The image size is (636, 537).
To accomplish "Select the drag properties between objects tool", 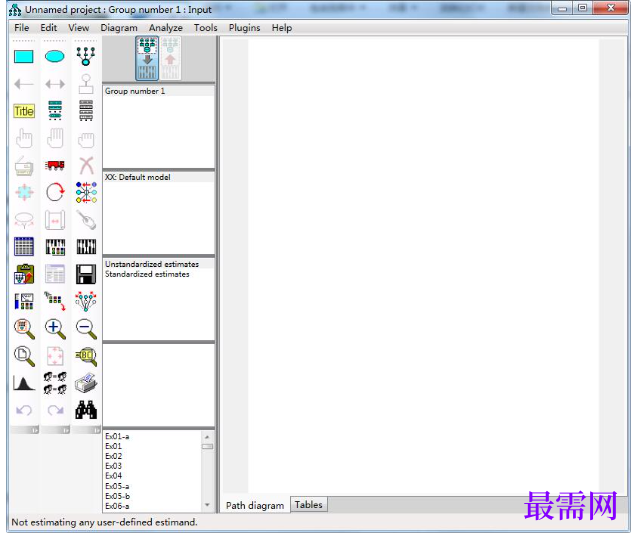I will (x=55, y=301).
